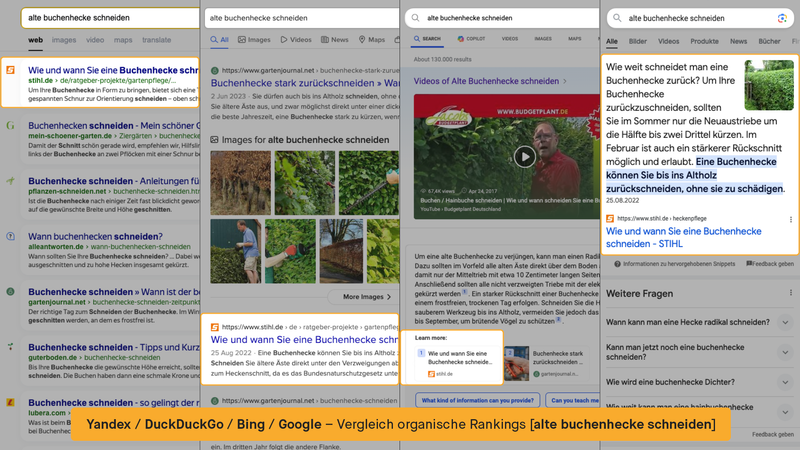800x450 pixels.
Task: Expand 'Kann man jetzt noch eine buchenhecke schneiden?'
Action: pos(785,352)
